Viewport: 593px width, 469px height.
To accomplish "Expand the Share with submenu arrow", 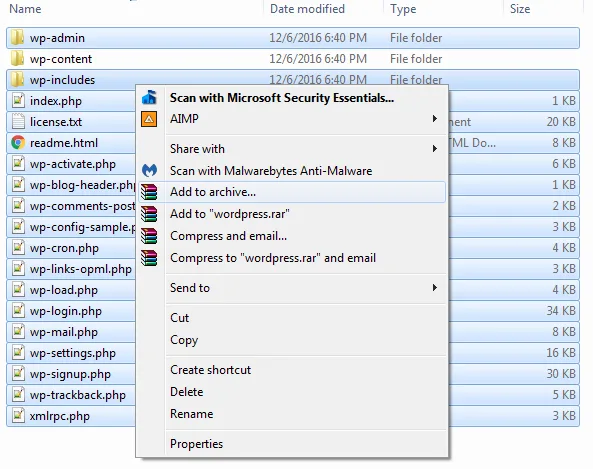I will [x=435, y=149].
